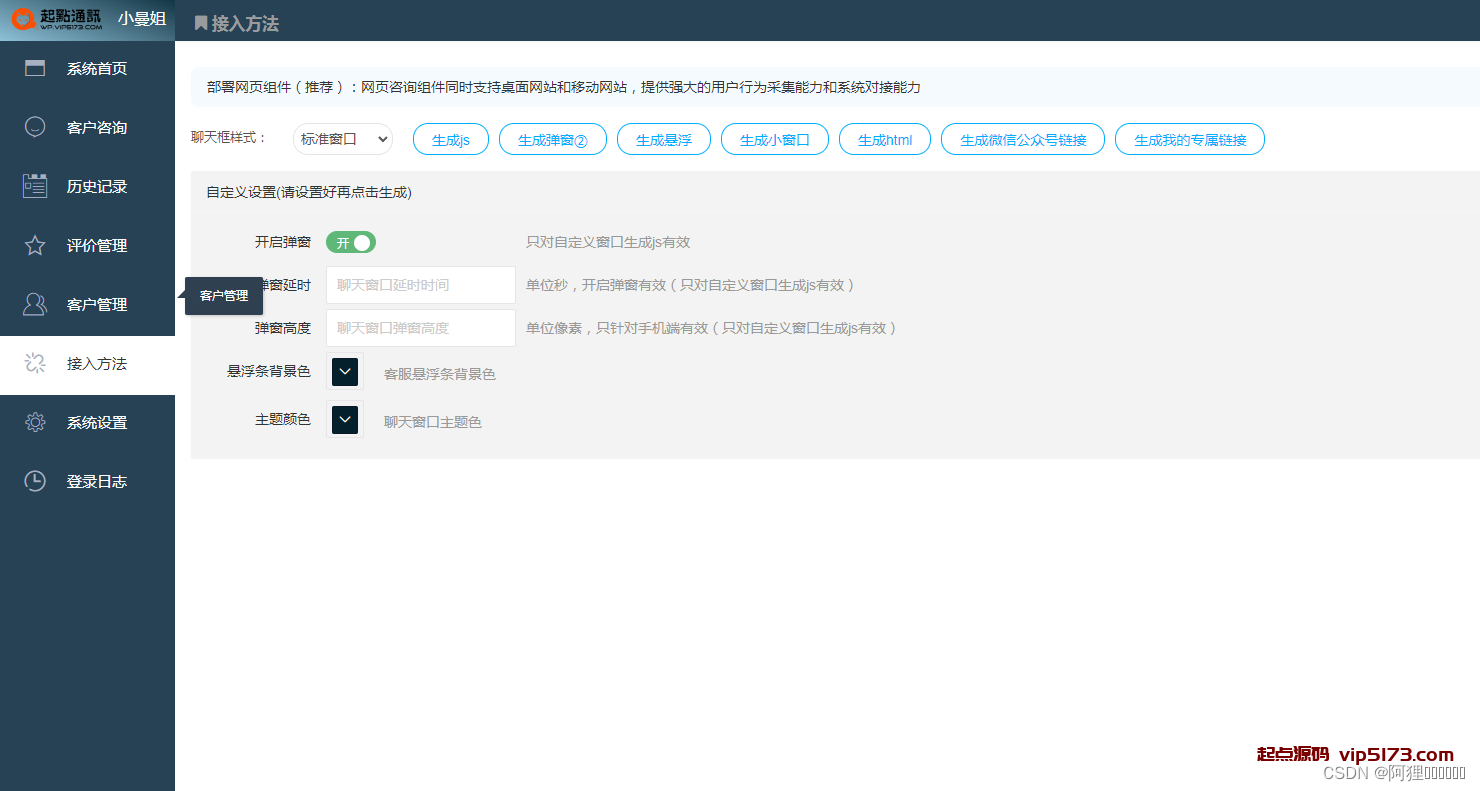This screenshot has height=791, width=1480.
Task: Click the 部署网页组件（推荐） notice text
Action: tap(564, 88)
